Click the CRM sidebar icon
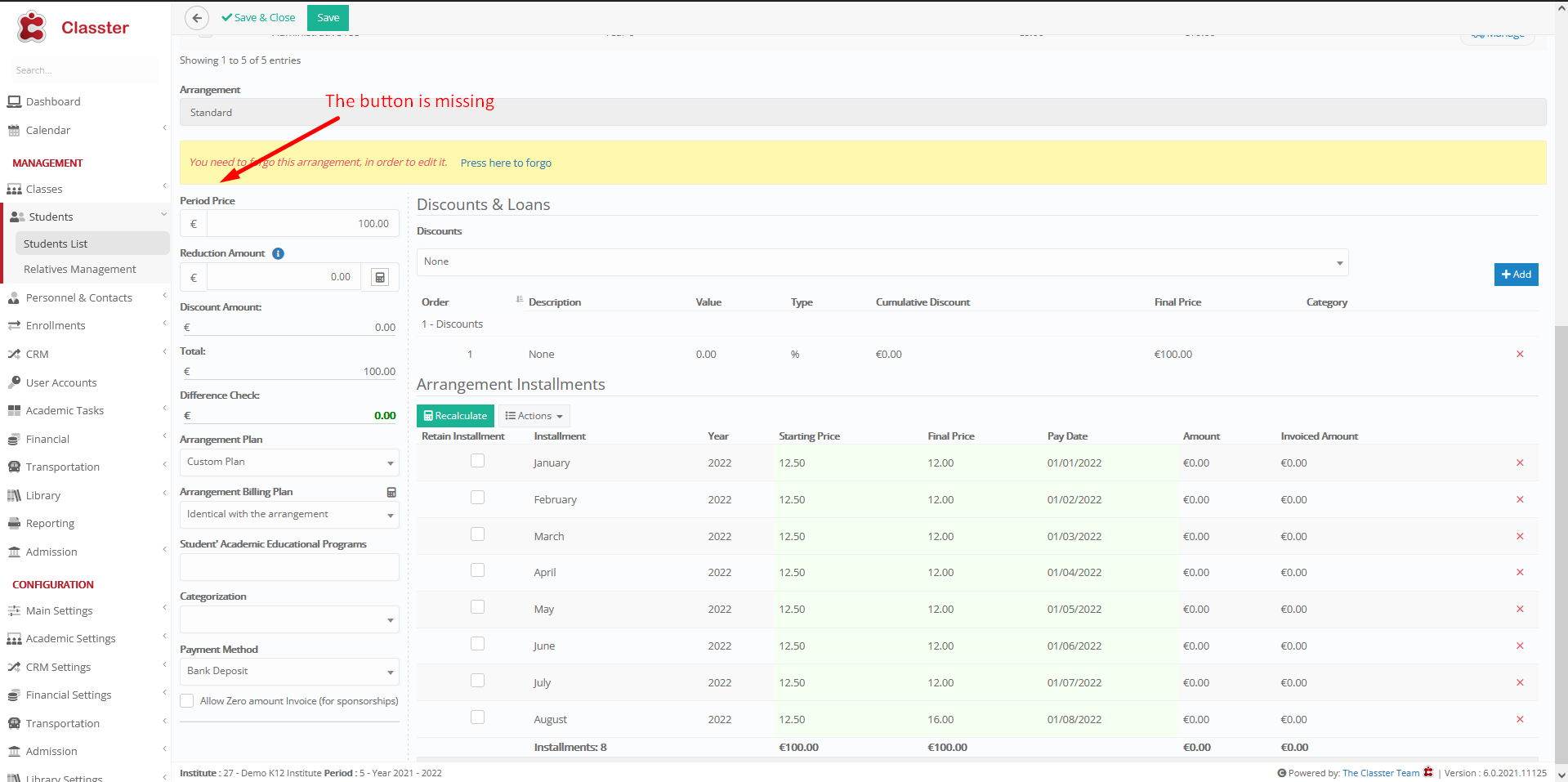The height and width of the screenshot is (782, 1568). 14,354
